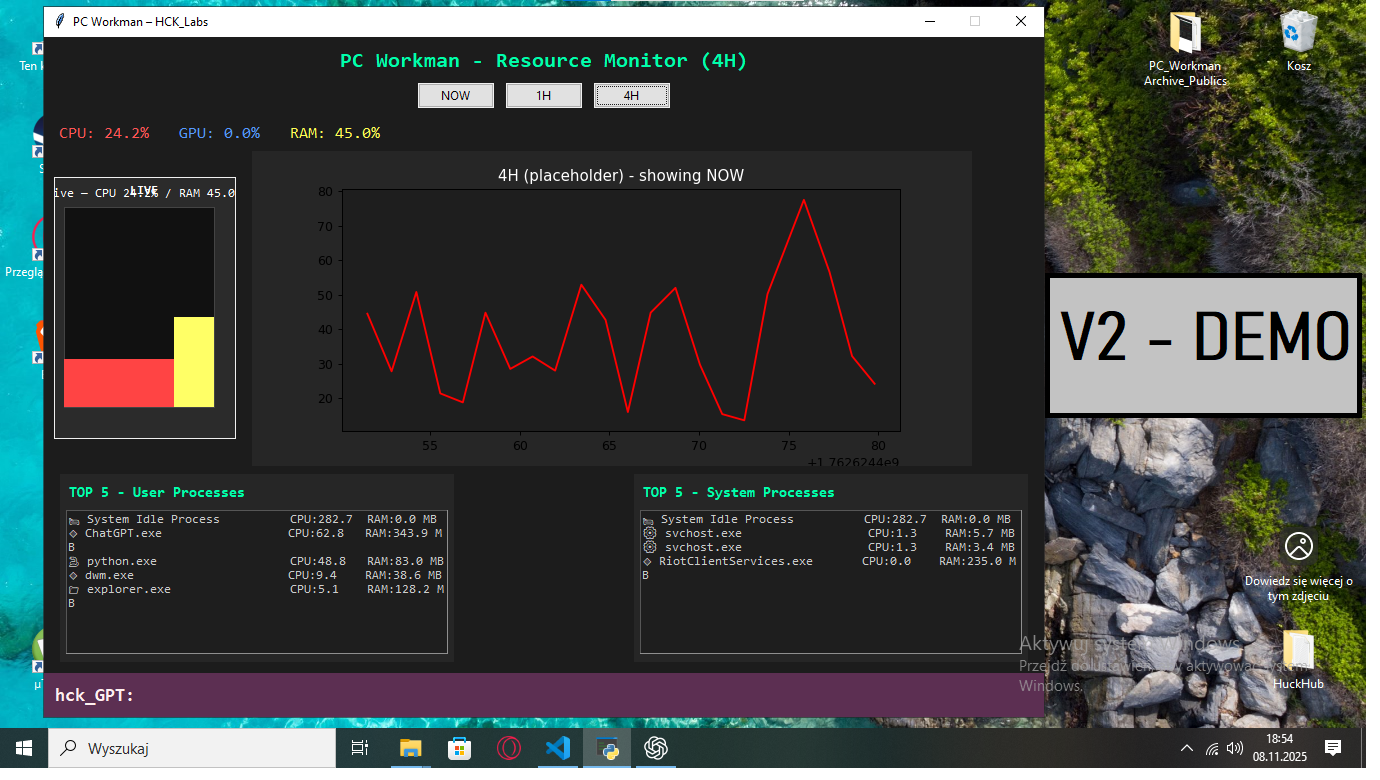Click the python.exe snake icon
The width and height of the screenshot is (1380, 780).
click(73, 561)
